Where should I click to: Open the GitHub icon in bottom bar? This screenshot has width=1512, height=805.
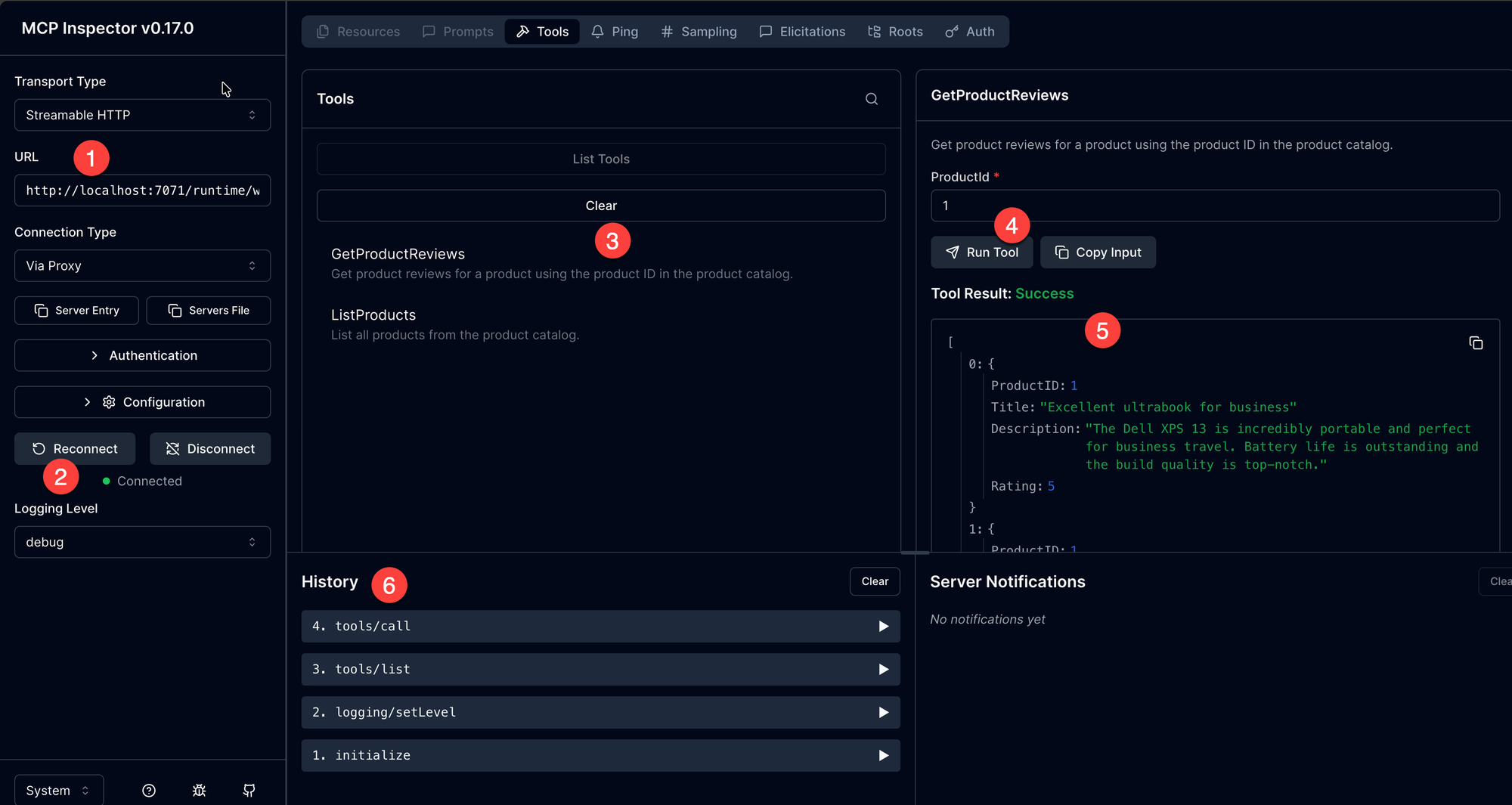[249, 791]
